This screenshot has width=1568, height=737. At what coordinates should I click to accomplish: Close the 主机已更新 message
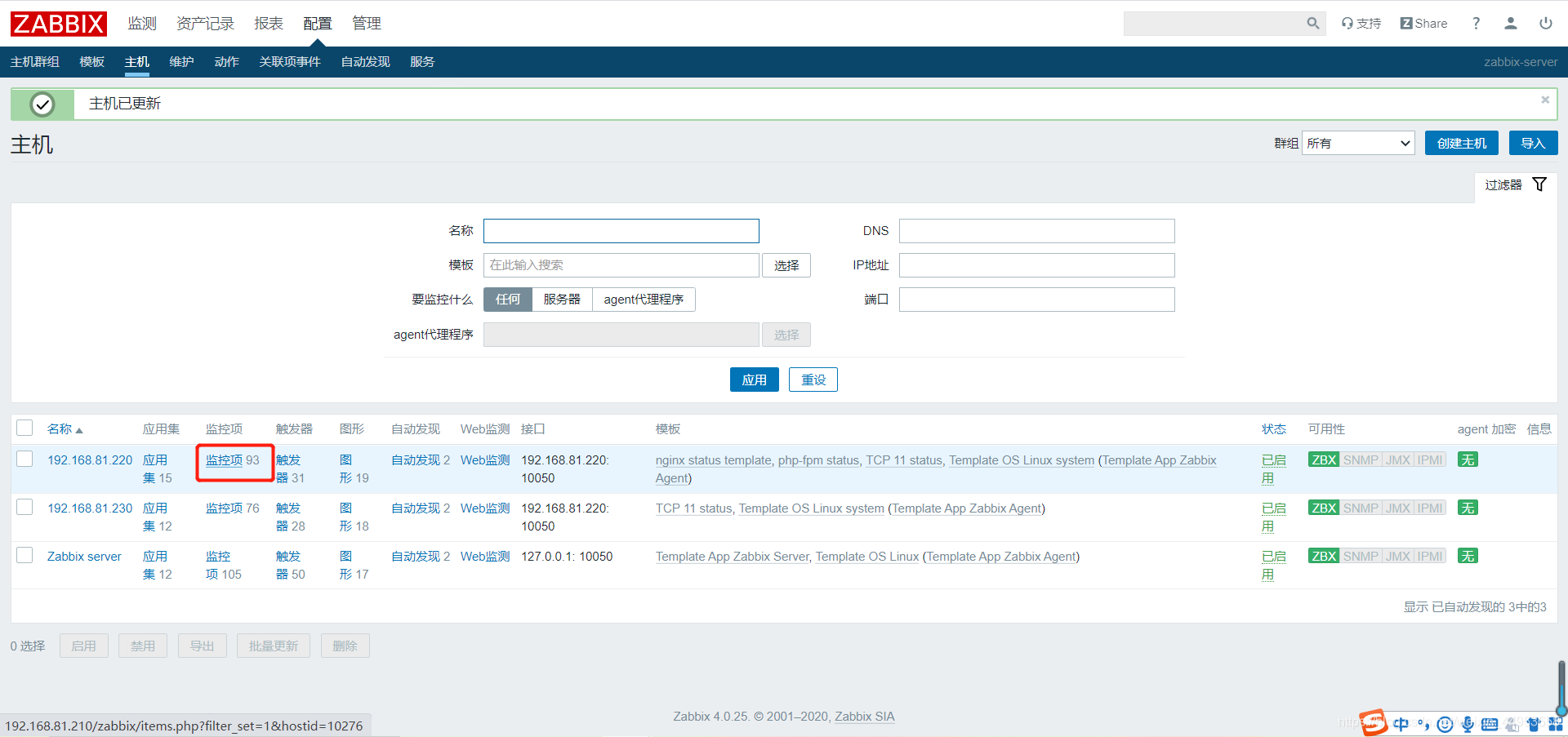pos(1545,100)
